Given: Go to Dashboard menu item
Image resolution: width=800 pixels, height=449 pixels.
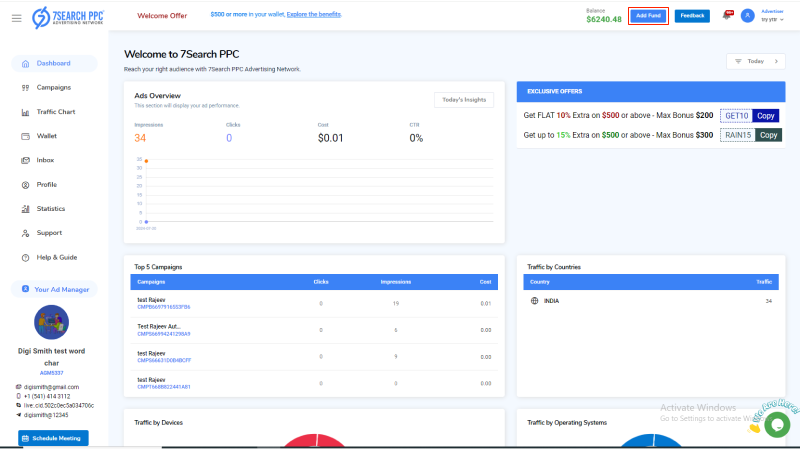Looking at the screenshot, I should tap(54, 63).
